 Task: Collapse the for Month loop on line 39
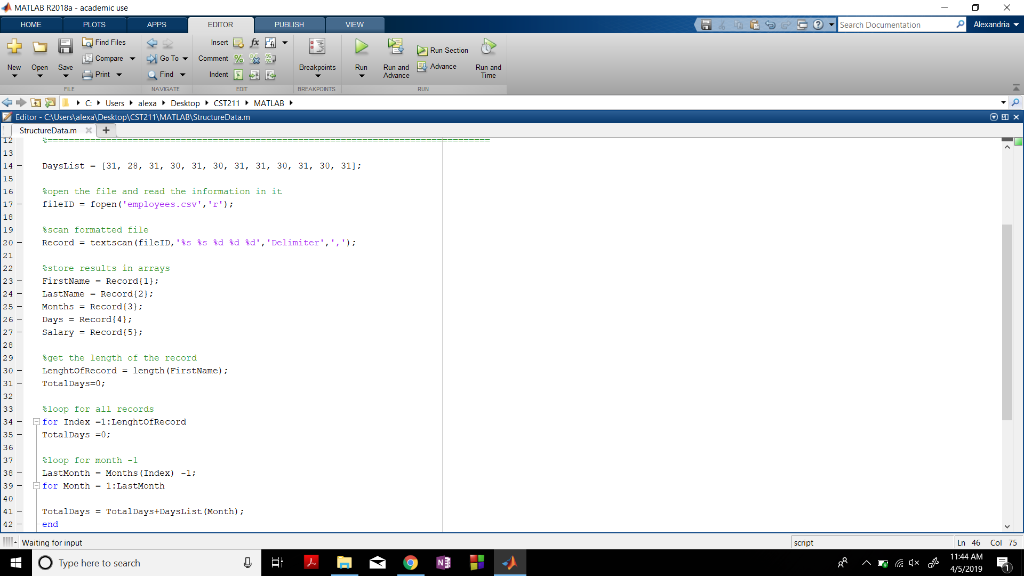coord(37,486)
